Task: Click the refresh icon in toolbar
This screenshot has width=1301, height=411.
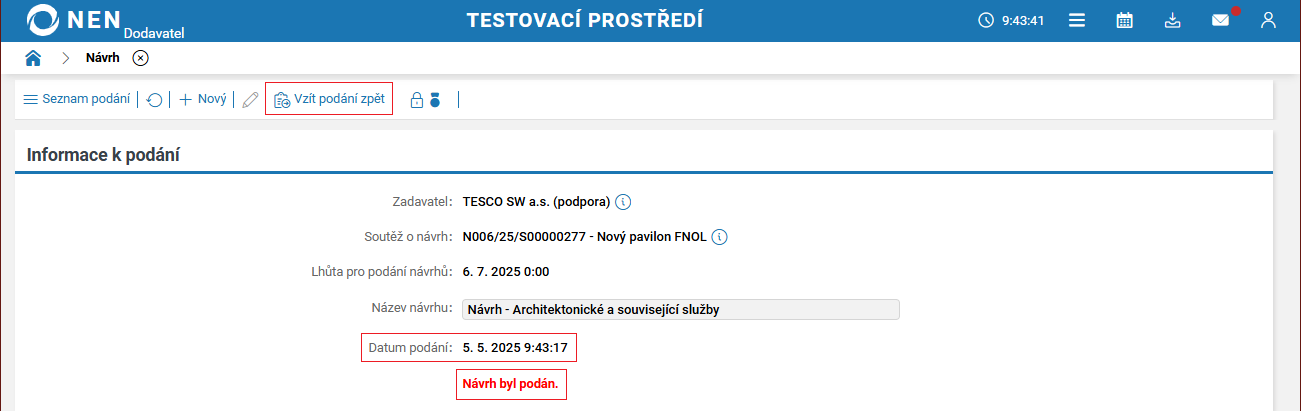Action: pos(154,100)
